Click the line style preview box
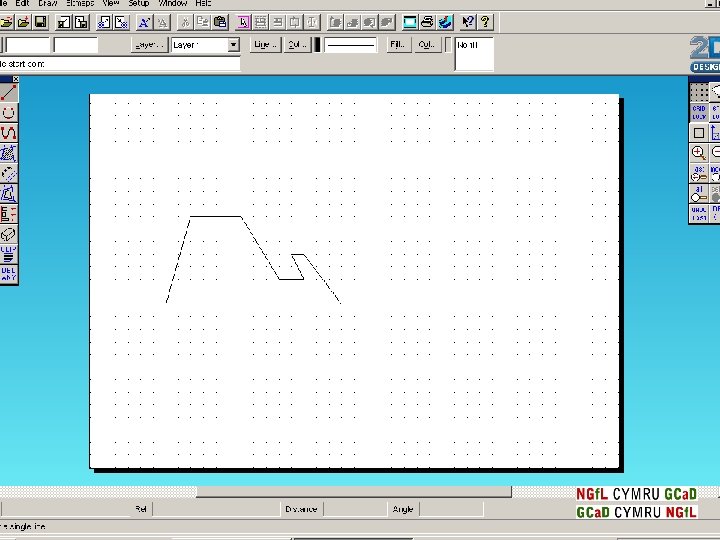 click(x=351, y=45)
